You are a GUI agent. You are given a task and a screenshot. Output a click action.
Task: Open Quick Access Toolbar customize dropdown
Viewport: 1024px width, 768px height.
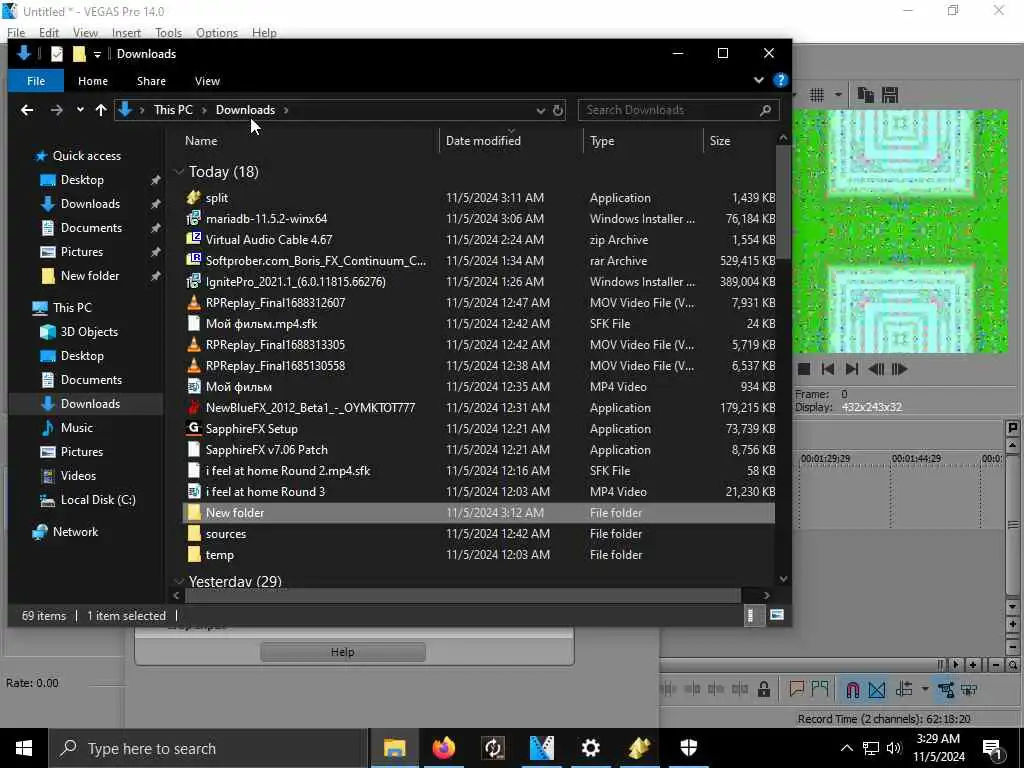[97, 54]
